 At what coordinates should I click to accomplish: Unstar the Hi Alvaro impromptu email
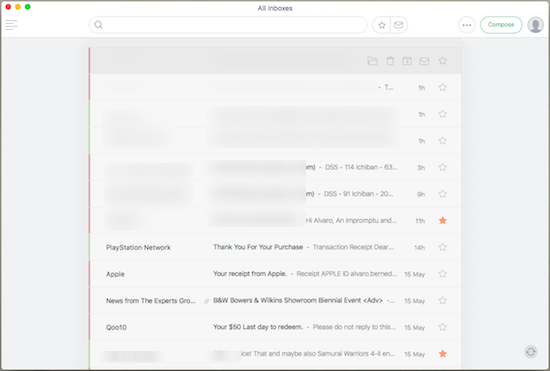tap(443, 221)
